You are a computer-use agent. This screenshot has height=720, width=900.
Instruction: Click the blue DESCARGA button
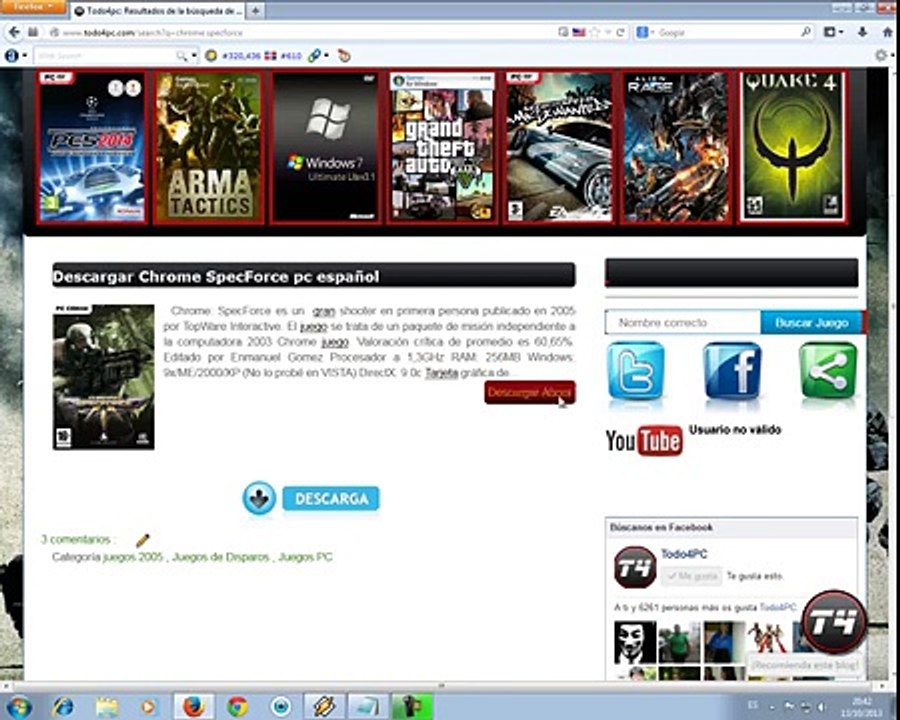331,498
